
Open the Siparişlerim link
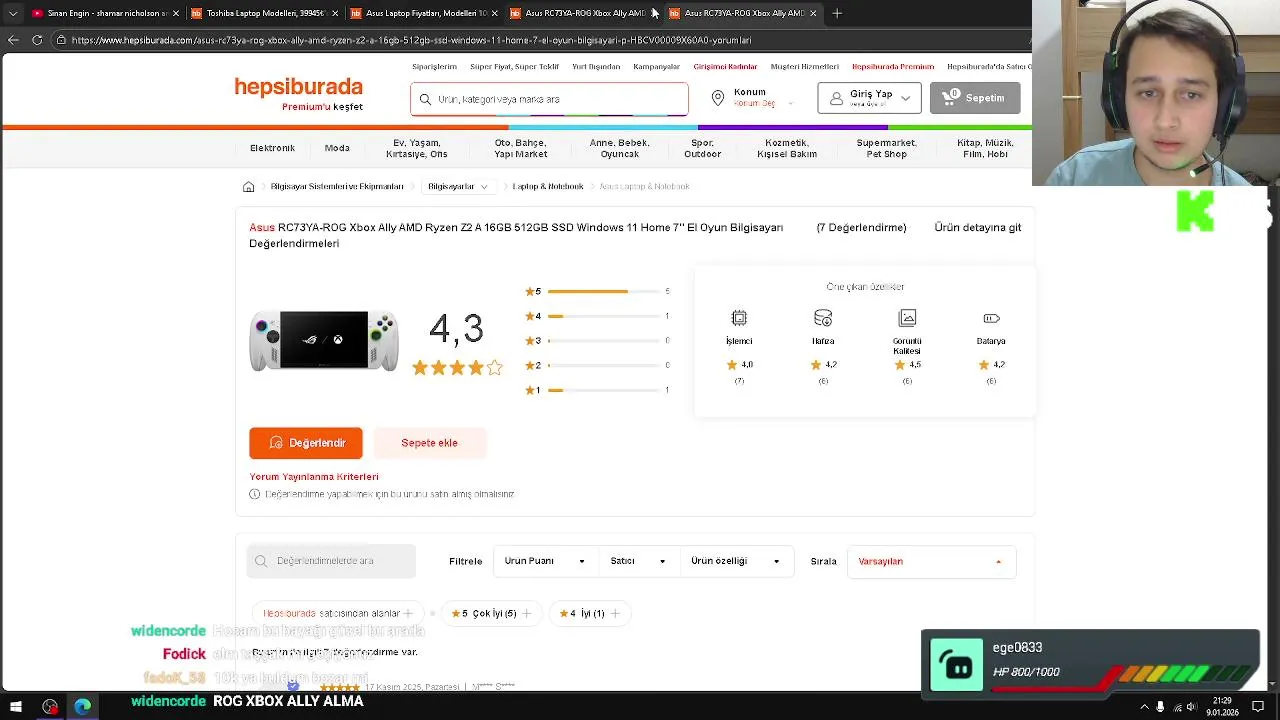coord(434,67)
